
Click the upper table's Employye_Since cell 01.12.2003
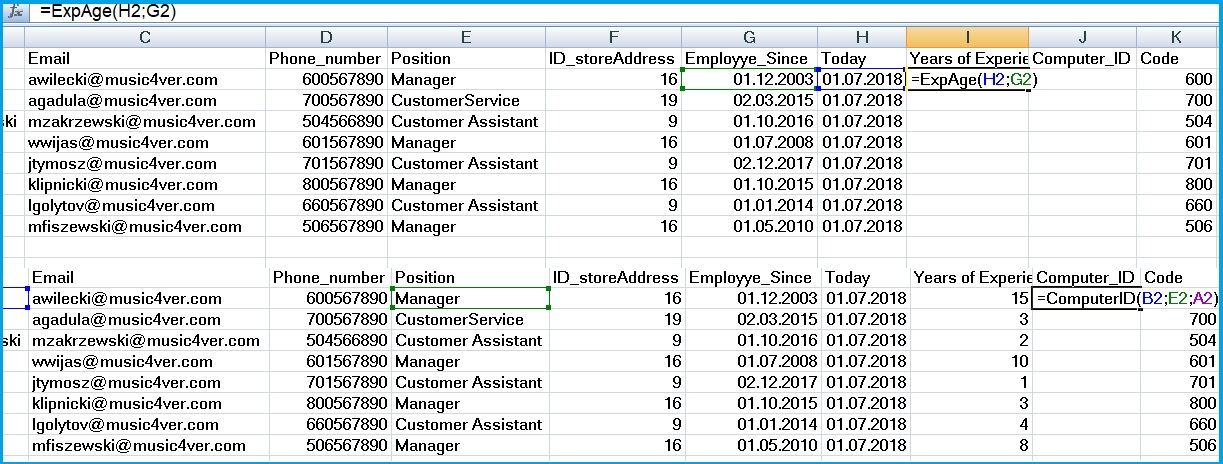tap(749, 79)
